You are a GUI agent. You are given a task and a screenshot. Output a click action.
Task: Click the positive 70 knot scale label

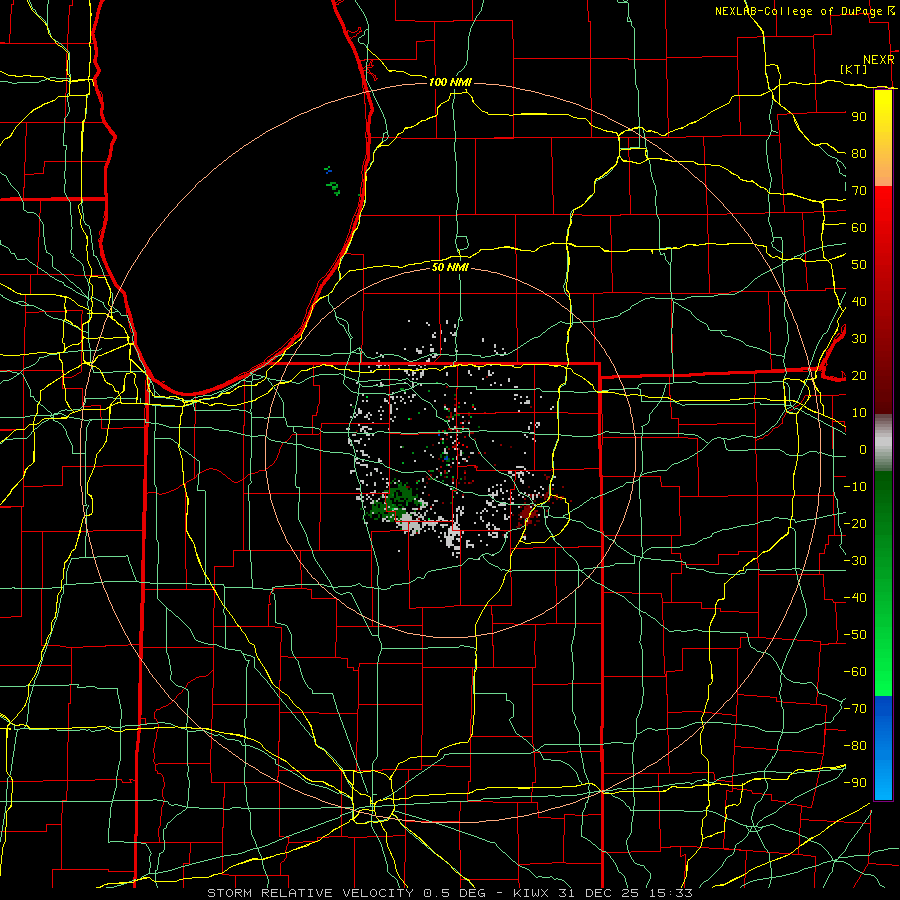pos(859,191)
